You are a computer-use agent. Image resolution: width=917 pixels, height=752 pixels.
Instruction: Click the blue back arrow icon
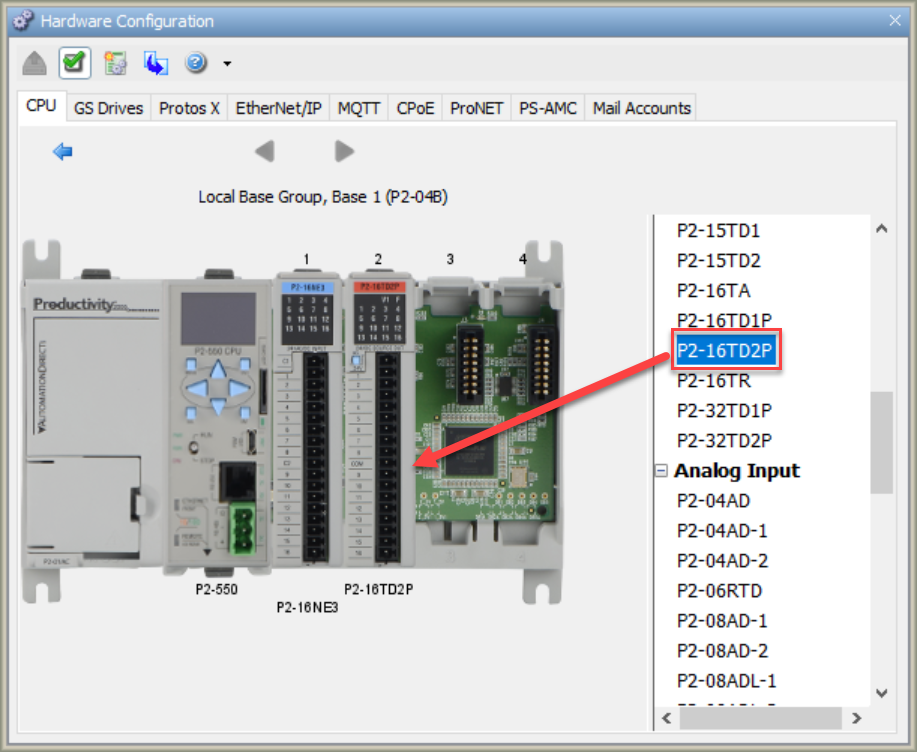pos(63,152)
